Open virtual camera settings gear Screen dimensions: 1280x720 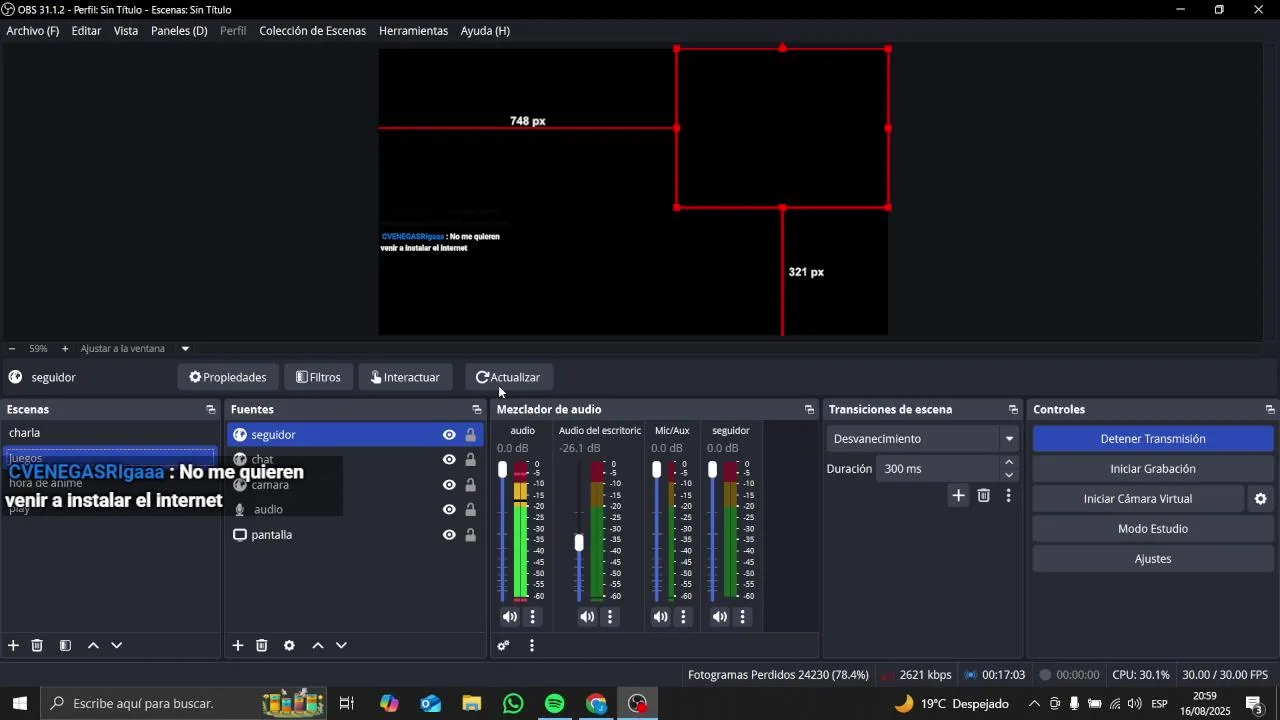tap(1261, 499)
